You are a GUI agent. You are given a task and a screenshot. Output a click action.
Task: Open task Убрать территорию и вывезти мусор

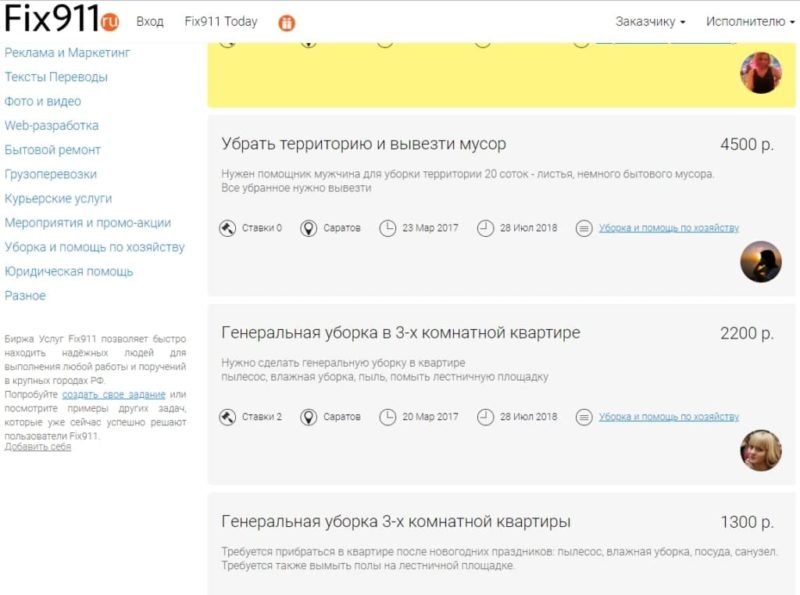[x=364, y=144]
